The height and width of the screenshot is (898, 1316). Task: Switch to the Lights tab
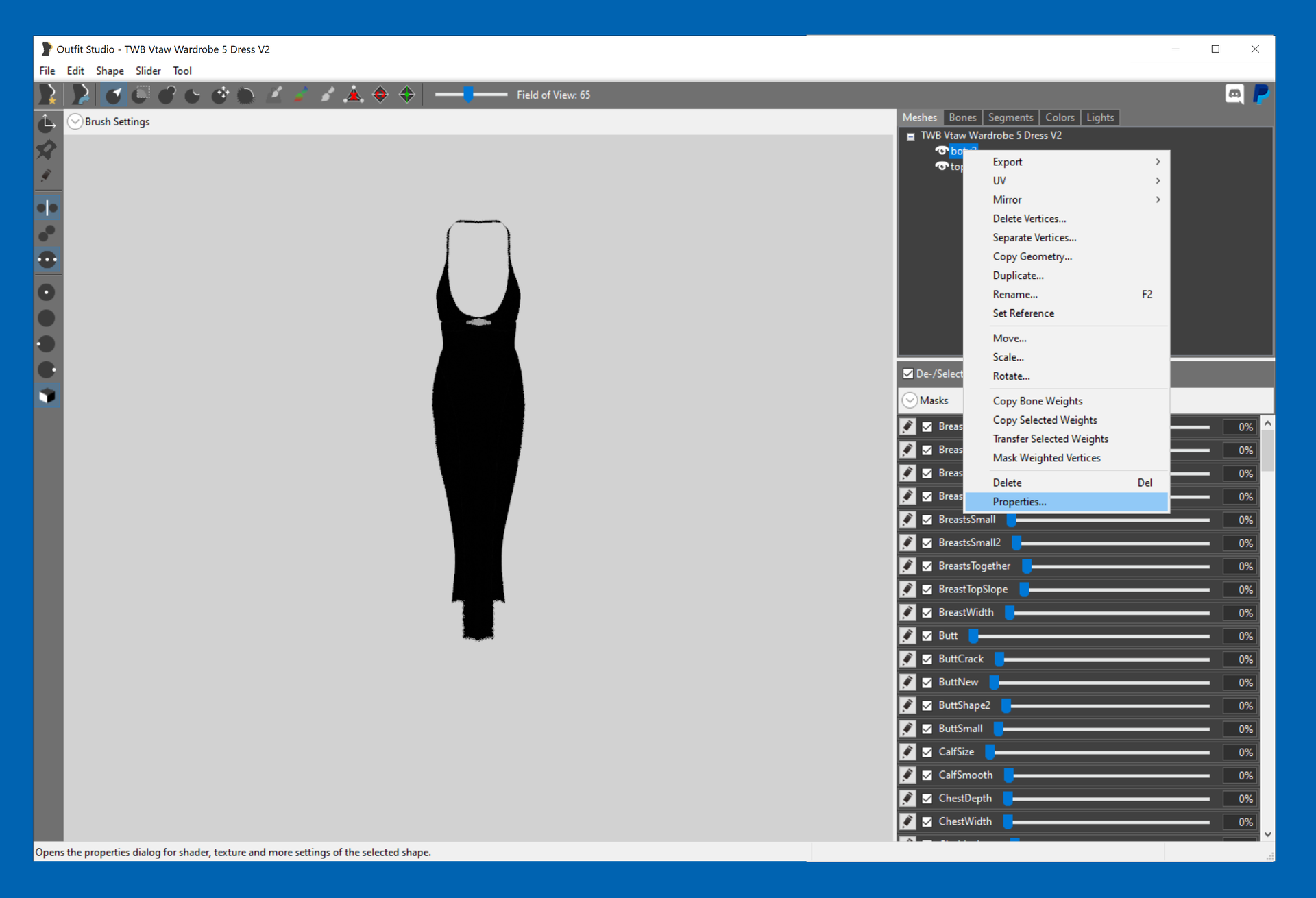tap(1100, 117)
